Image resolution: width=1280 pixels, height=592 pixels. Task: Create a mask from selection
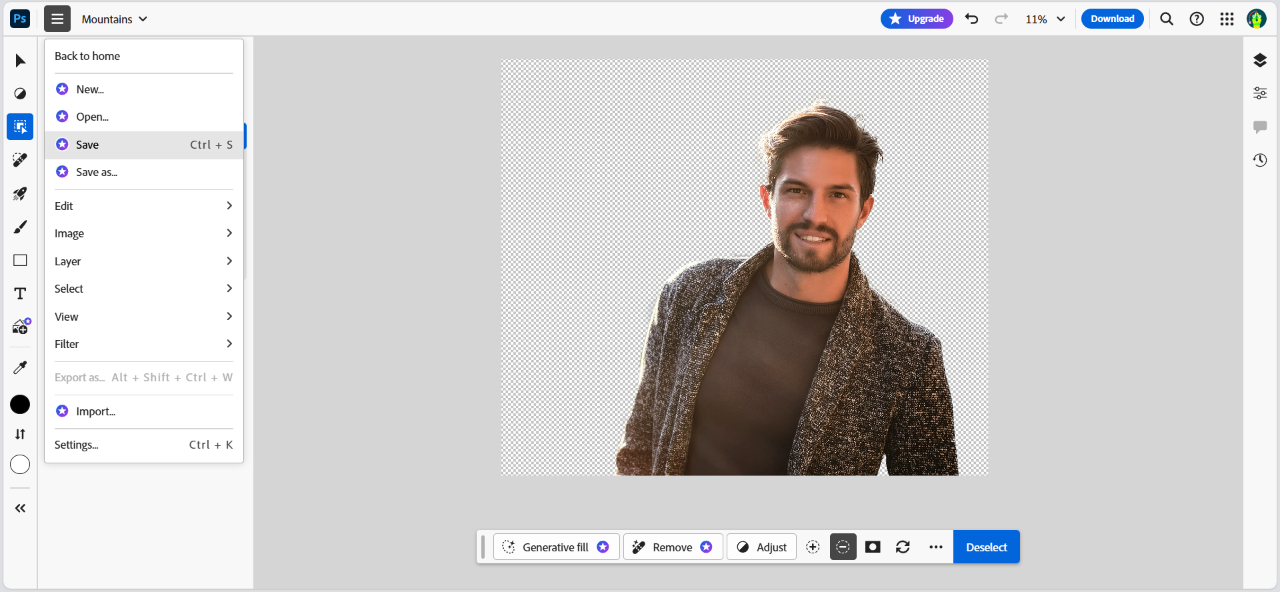pyautogui.click(x=873, y=547)
